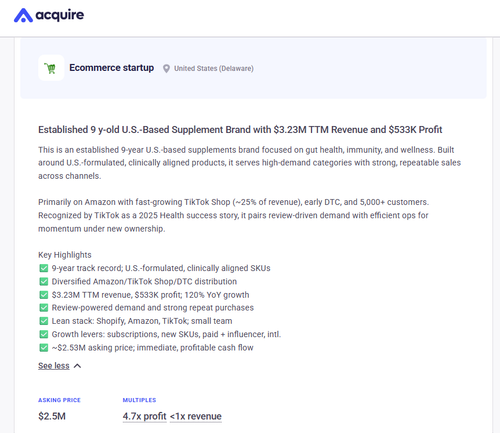
Task: Click the $3.23M TTM revenue checkmark
Action: point(44,295)
